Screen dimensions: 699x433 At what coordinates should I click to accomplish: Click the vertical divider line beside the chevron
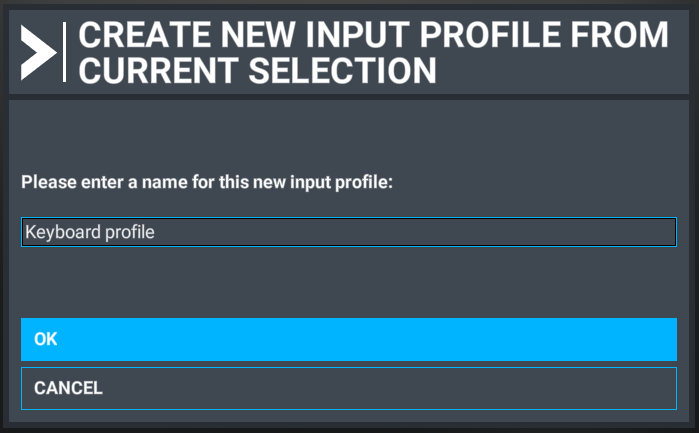(65, 52)
